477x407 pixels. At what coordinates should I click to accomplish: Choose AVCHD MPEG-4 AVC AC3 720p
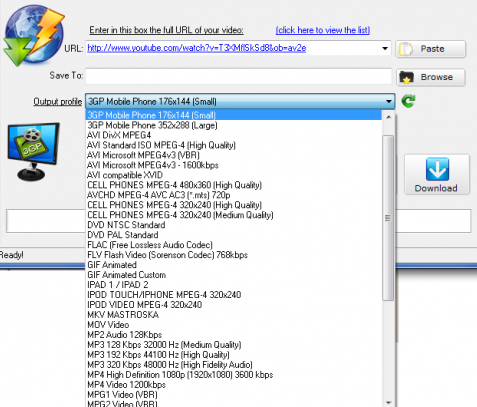(x=234, y=195)
